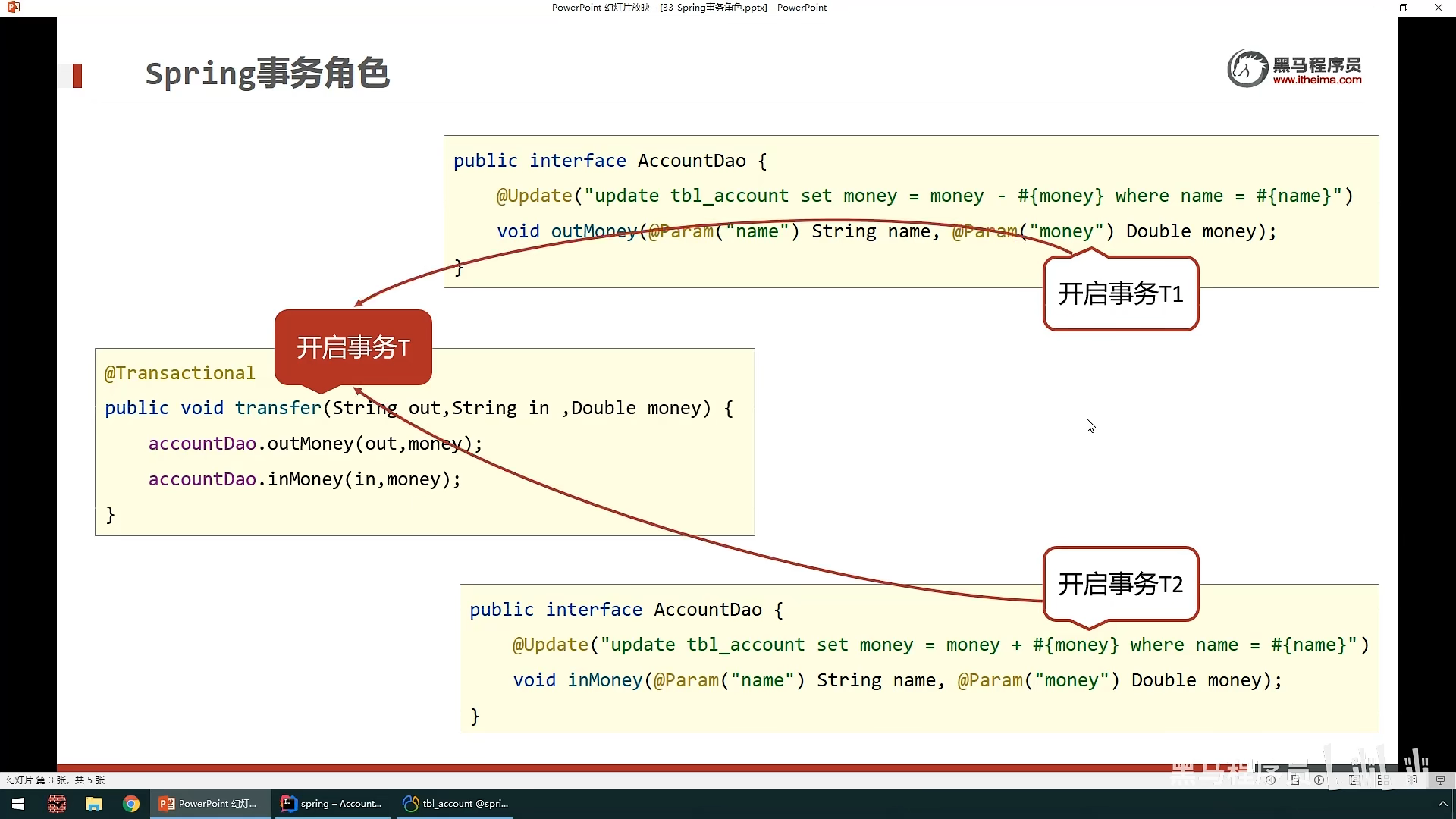Switch to tbl_account Navicat window

click(456, 804)
